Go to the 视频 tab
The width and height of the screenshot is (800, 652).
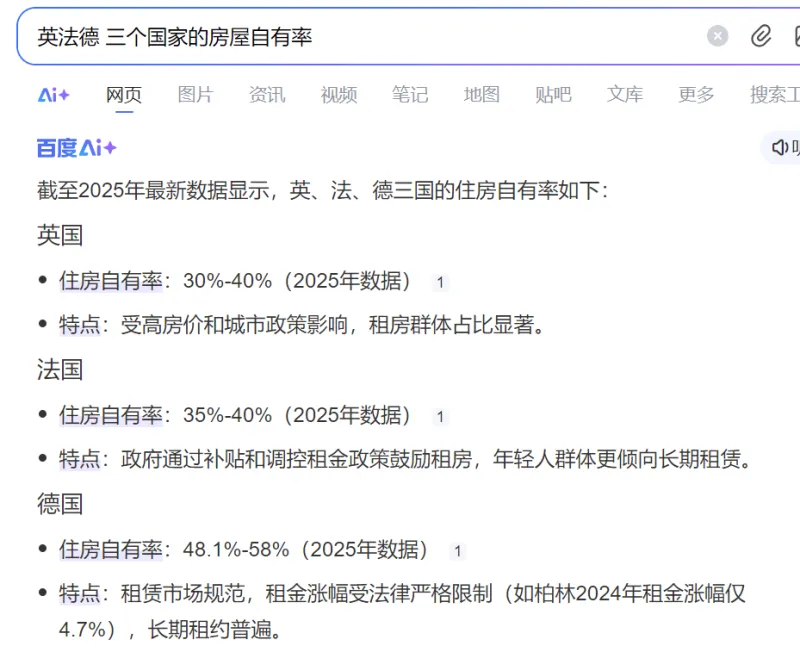pos(339,95)
